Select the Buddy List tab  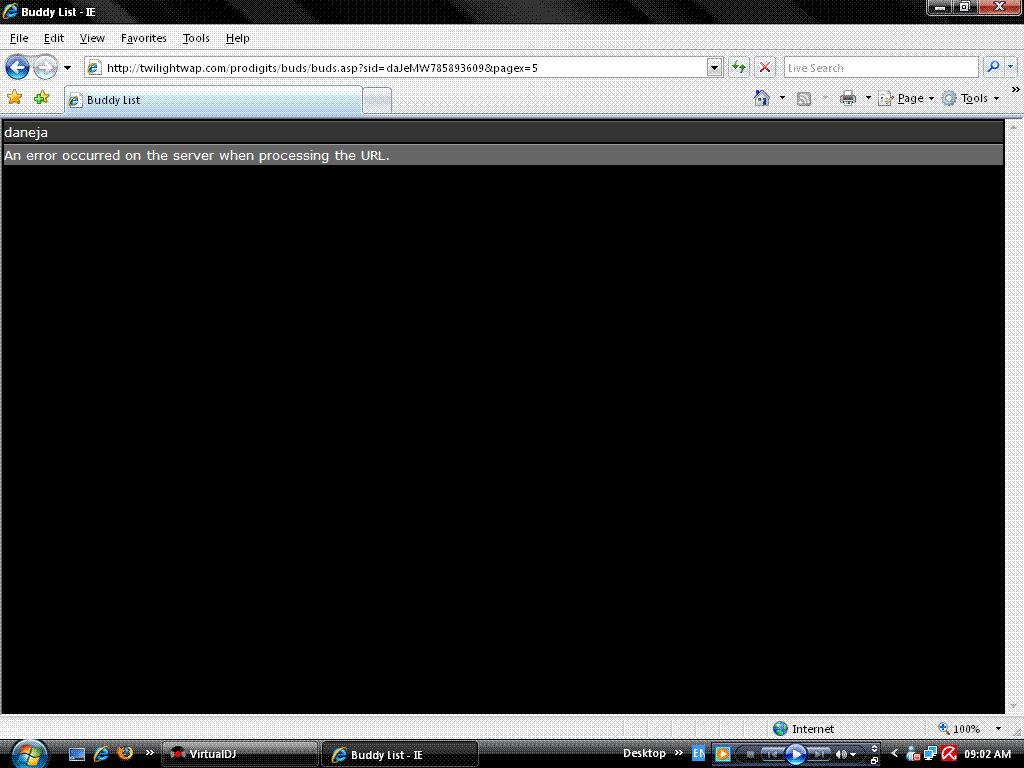213,100
